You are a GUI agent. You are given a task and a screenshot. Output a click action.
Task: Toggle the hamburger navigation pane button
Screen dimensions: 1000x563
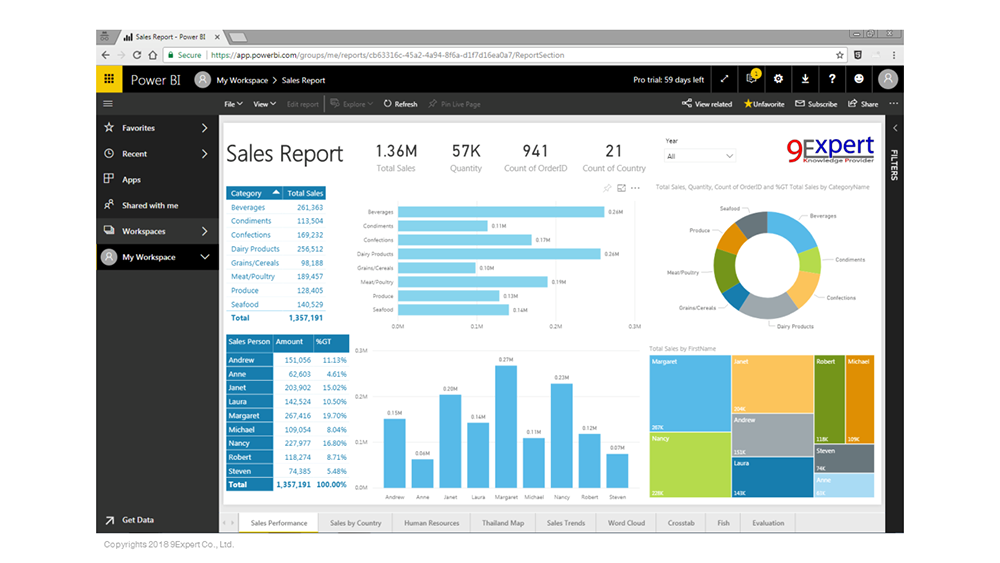[x=108, y=104]
